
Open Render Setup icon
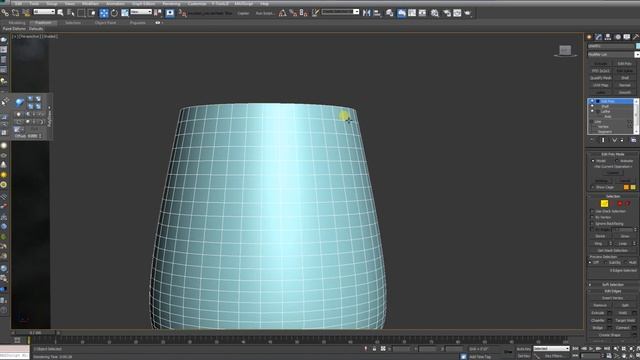point(447,13)
